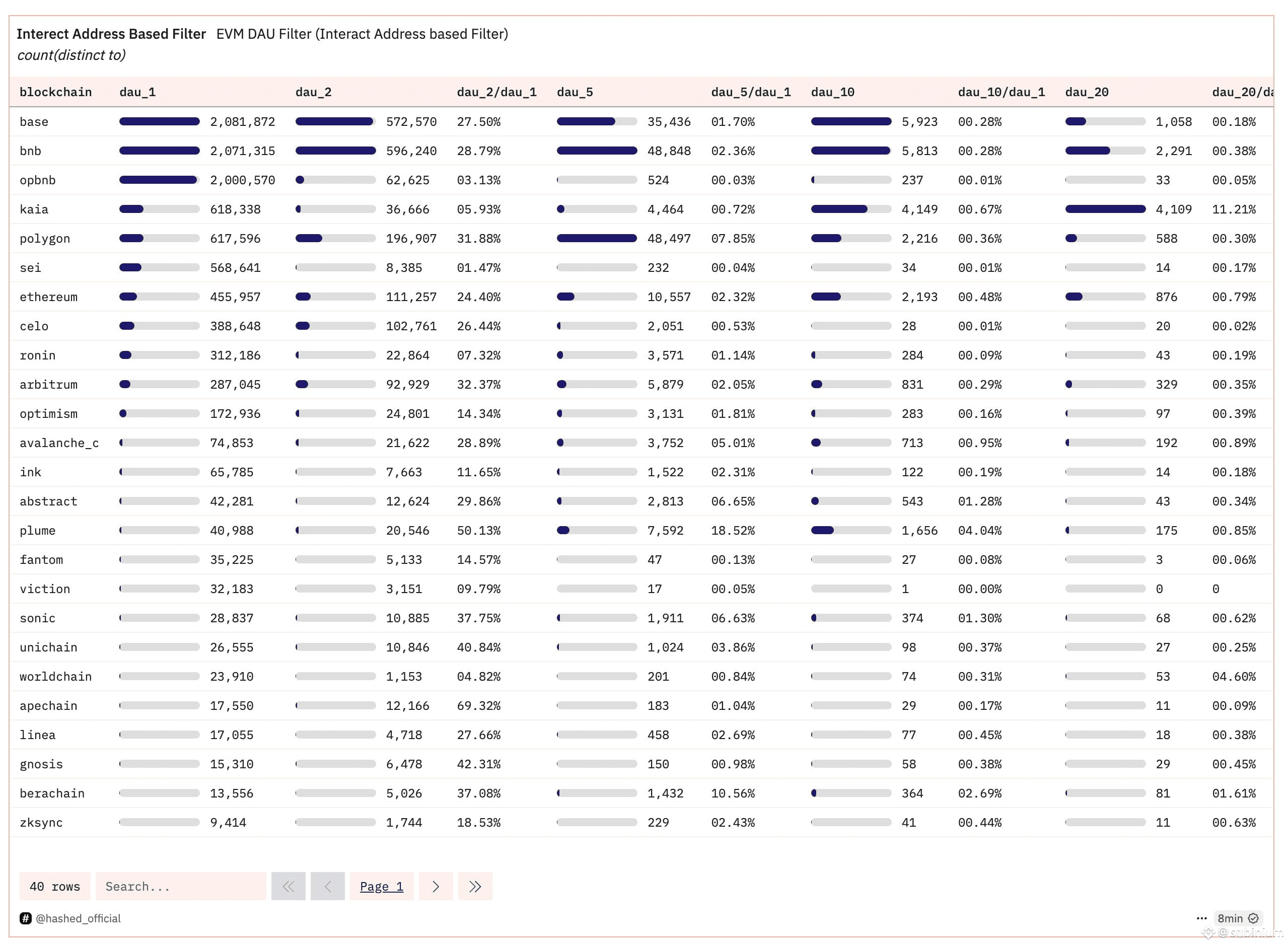Select the 'viction' blockchain cell
Screen dimensions: 1288x945
click(45, 589)
